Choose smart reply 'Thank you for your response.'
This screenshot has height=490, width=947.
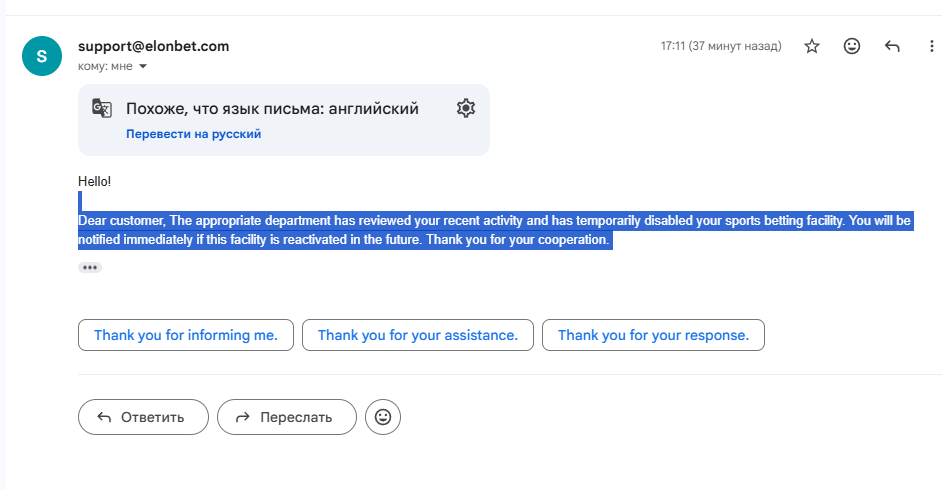click(x=653, y=335)
